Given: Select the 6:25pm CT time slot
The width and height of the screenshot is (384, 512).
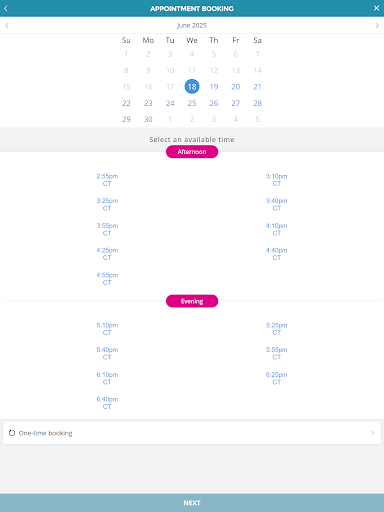Looking at the screenshot, I should (276, 378).
